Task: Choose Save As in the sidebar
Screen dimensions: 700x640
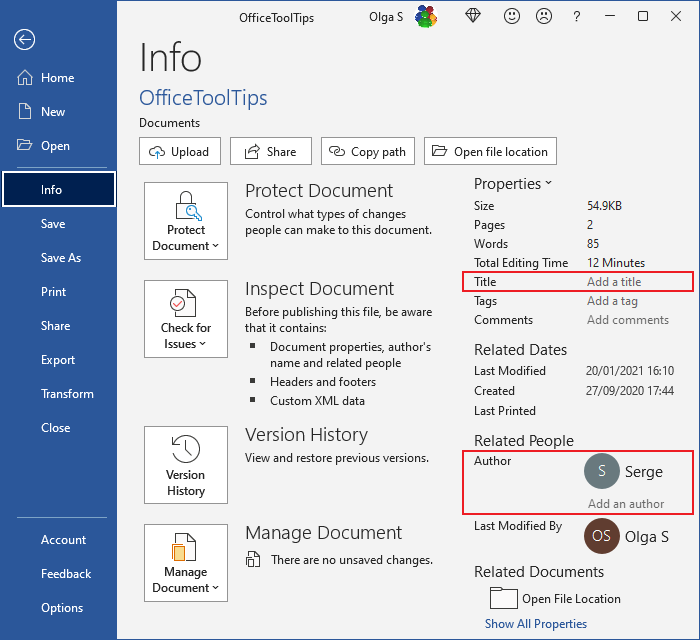Action: coord(61,258)
